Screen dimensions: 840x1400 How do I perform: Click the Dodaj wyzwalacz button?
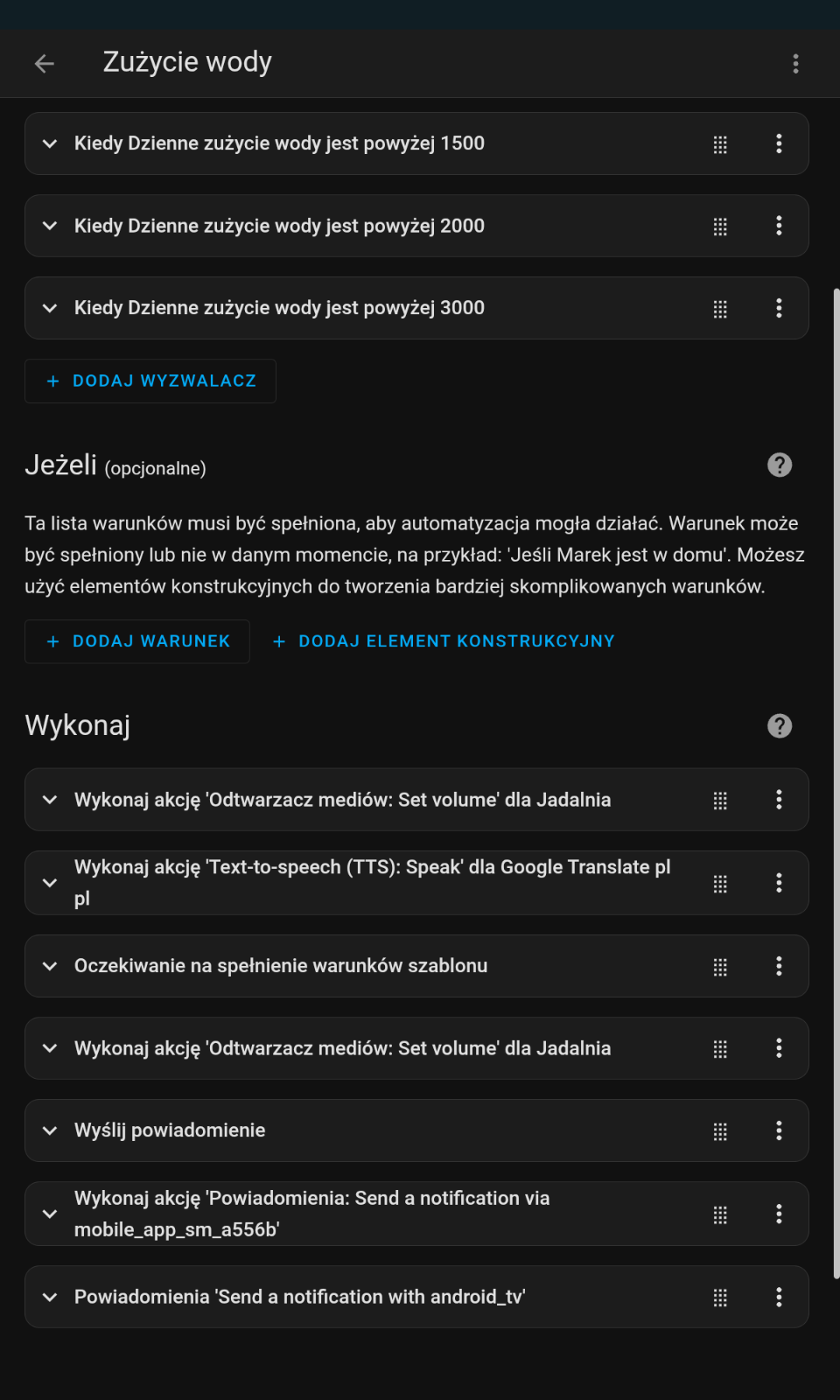pyautogui.click(x=150, y=381)
